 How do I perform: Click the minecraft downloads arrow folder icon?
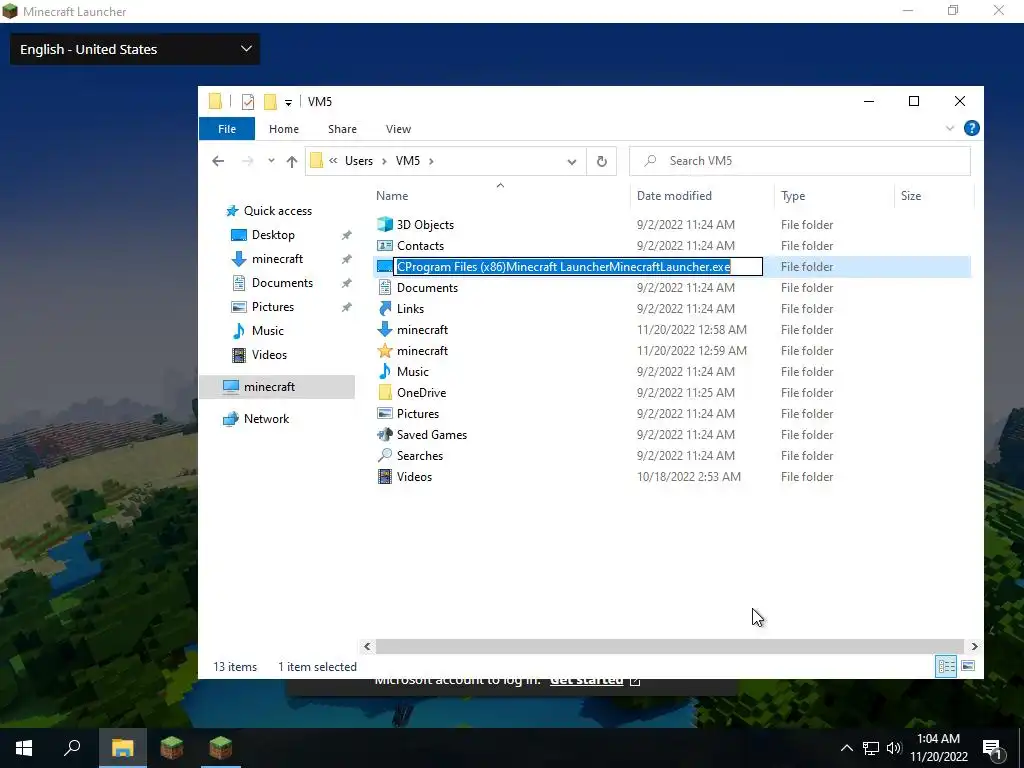385,330
